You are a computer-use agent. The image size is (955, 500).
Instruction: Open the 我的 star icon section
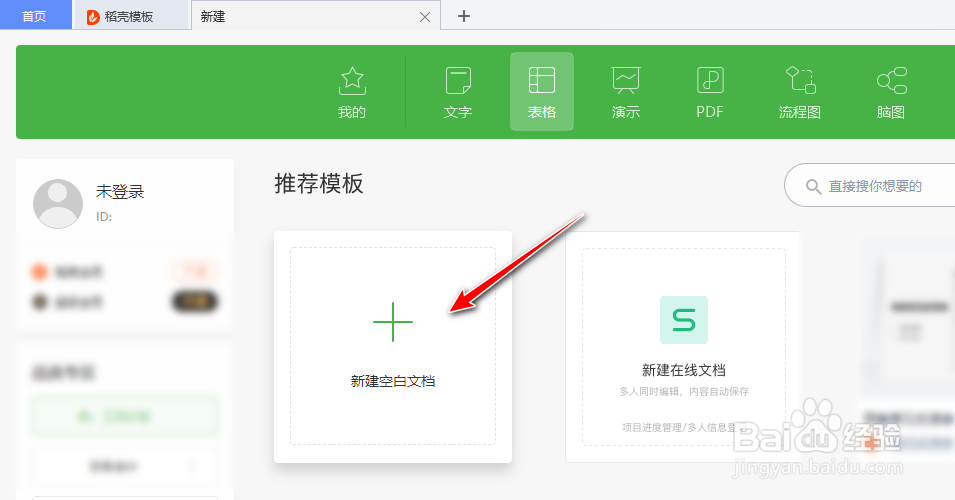(352, 92)
